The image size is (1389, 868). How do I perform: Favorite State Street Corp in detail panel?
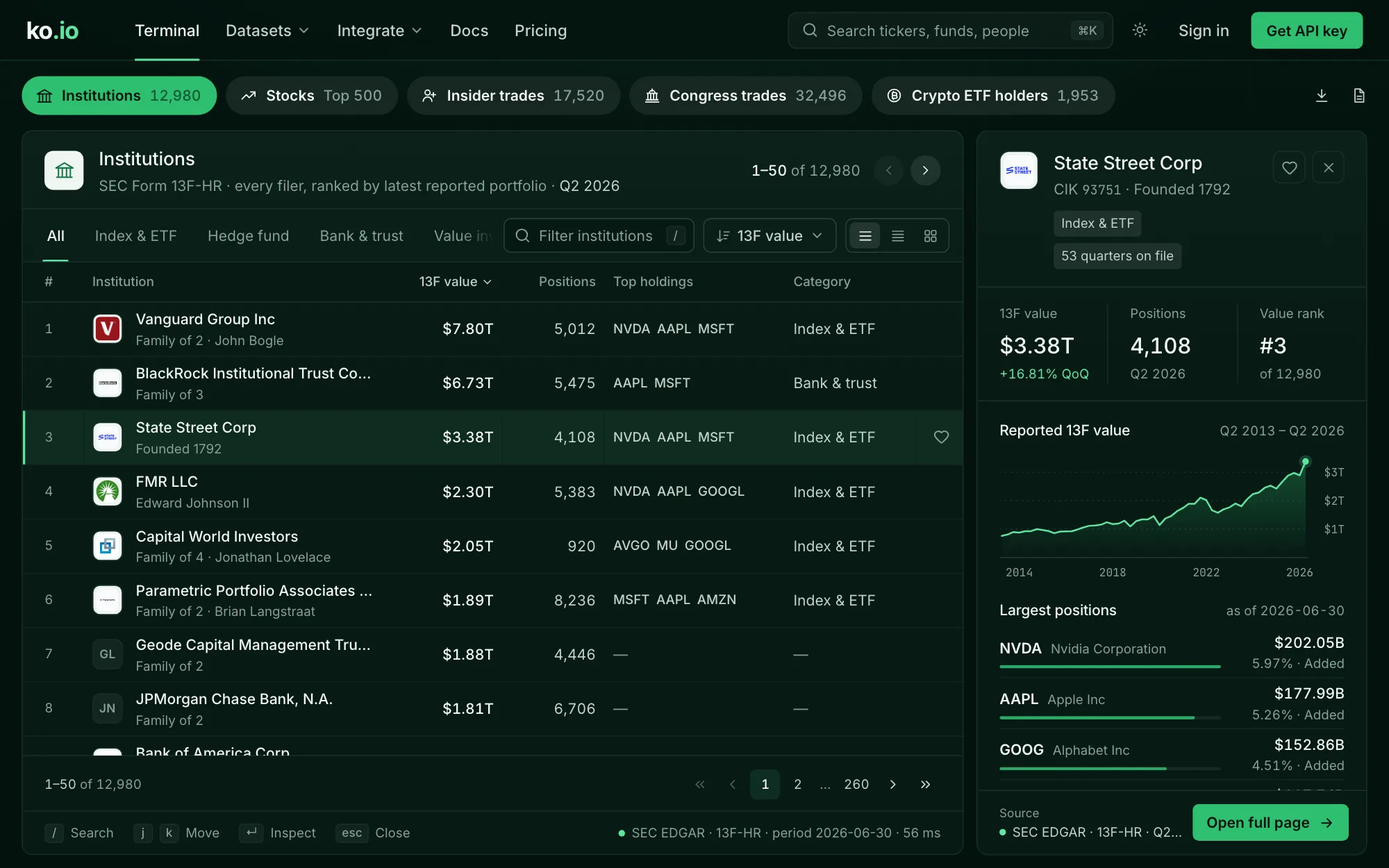1289,167
